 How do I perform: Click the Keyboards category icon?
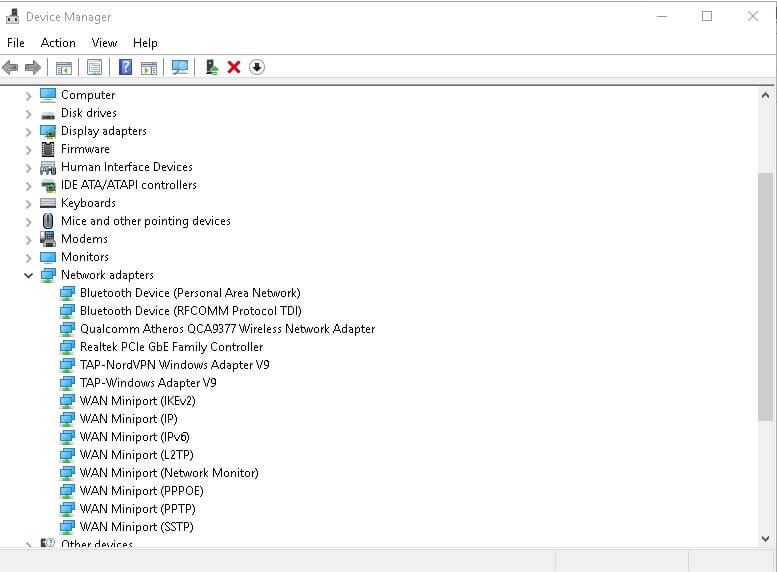[x=48, y=203]
